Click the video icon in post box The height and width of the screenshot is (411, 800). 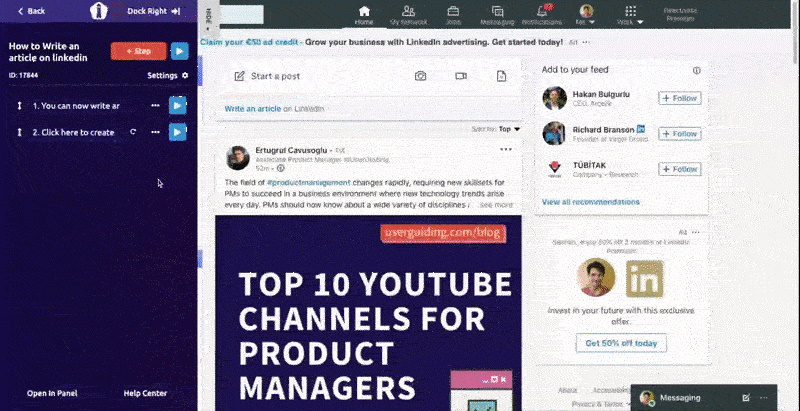pyautogui.click(x=461, y=76)
